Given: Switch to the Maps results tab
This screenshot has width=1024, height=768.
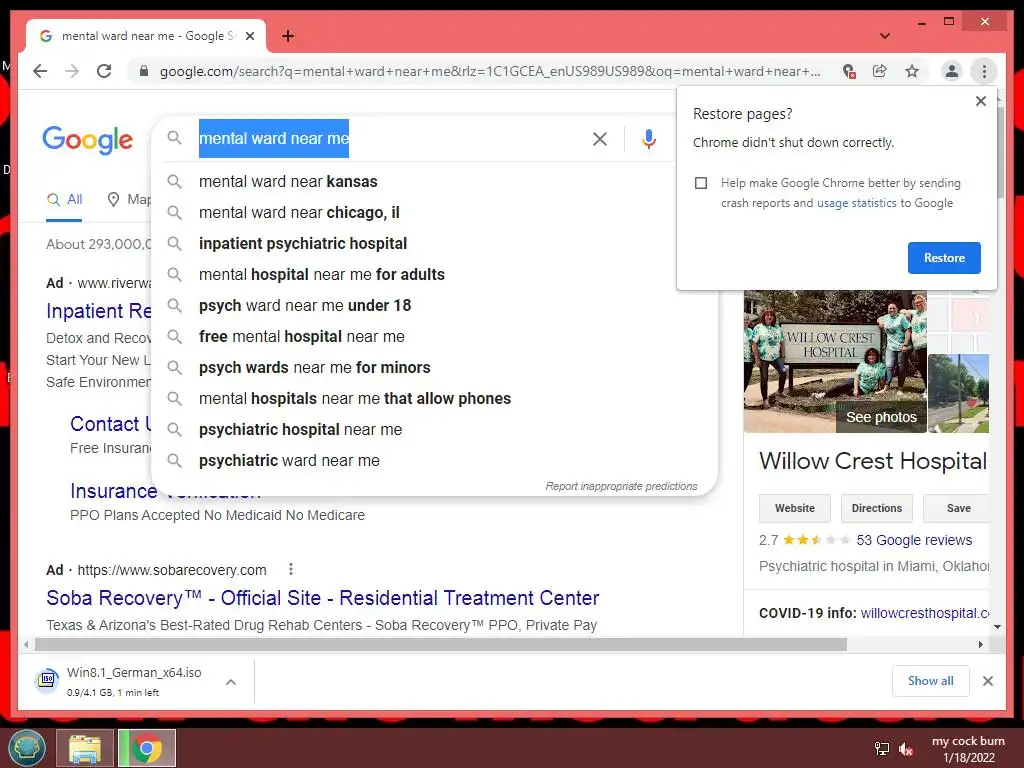Looking at the screenshot, I should point(129,200).
